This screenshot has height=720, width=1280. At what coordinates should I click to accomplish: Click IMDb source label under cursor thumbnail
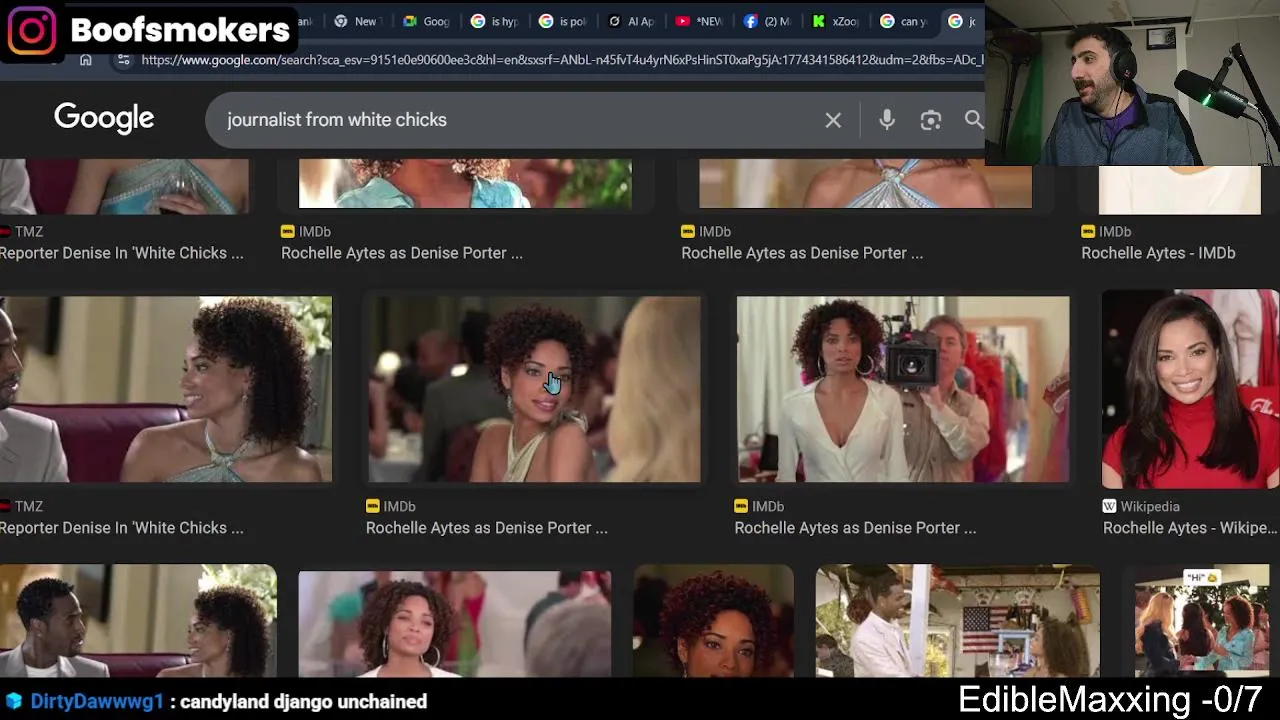click(399, 506)
